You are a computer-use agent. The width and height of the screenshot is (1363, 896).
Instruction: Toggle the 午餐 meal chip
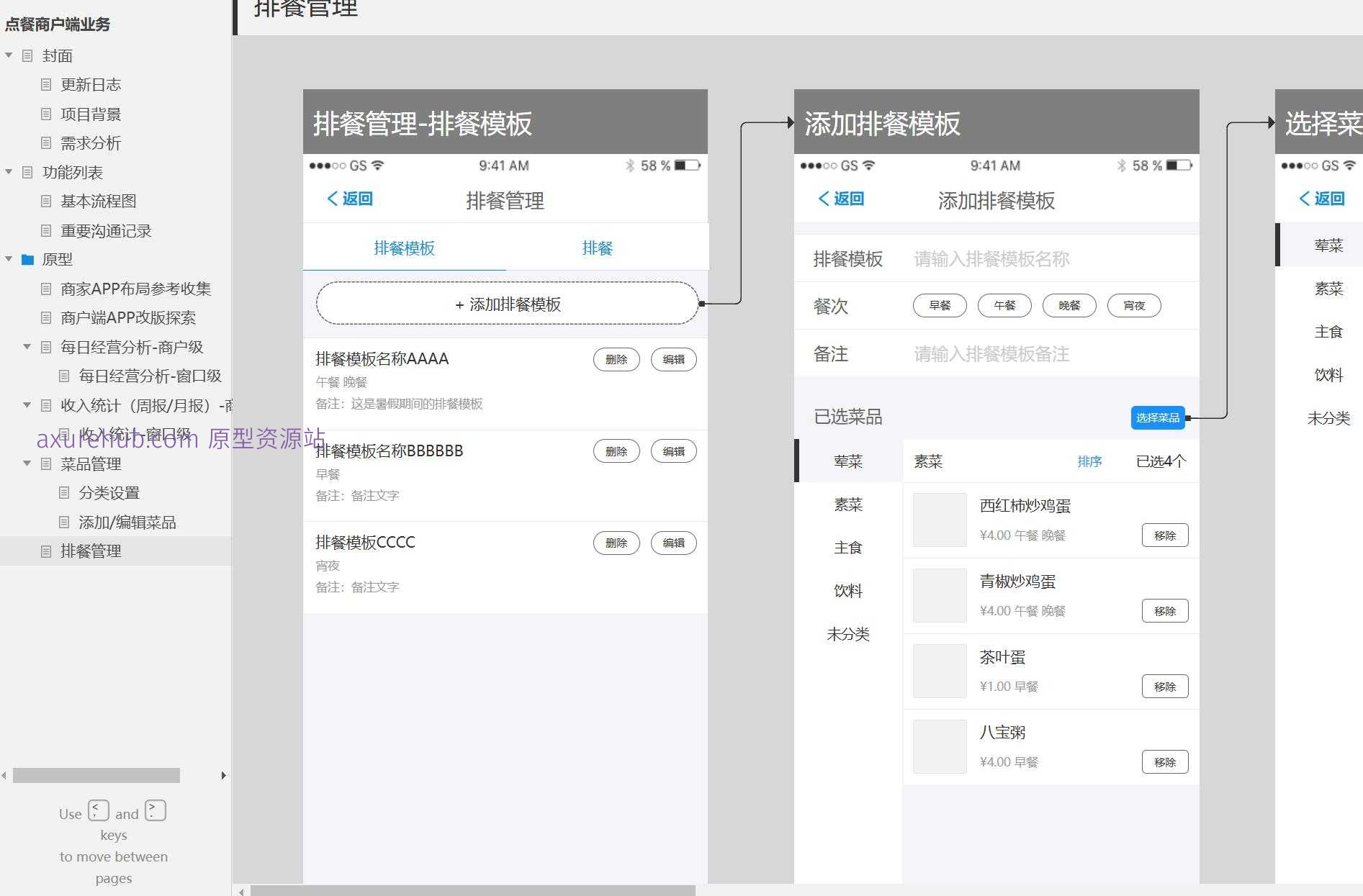click(x=1004, y=306)
